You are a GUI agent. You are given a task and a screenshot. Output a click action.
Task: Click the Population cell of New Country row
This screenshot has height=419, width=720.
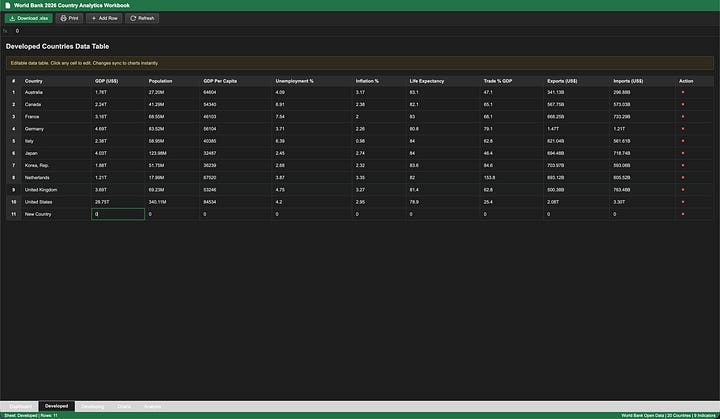click(172, 214)
